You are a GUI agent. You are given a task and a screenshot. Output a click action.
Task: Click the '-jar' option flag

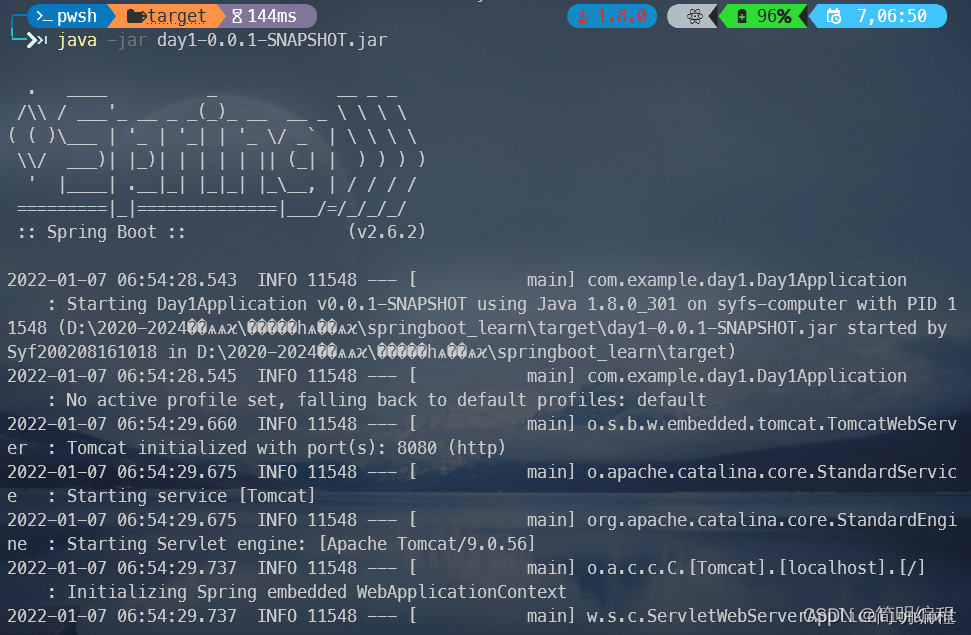[x=127, y=40]
